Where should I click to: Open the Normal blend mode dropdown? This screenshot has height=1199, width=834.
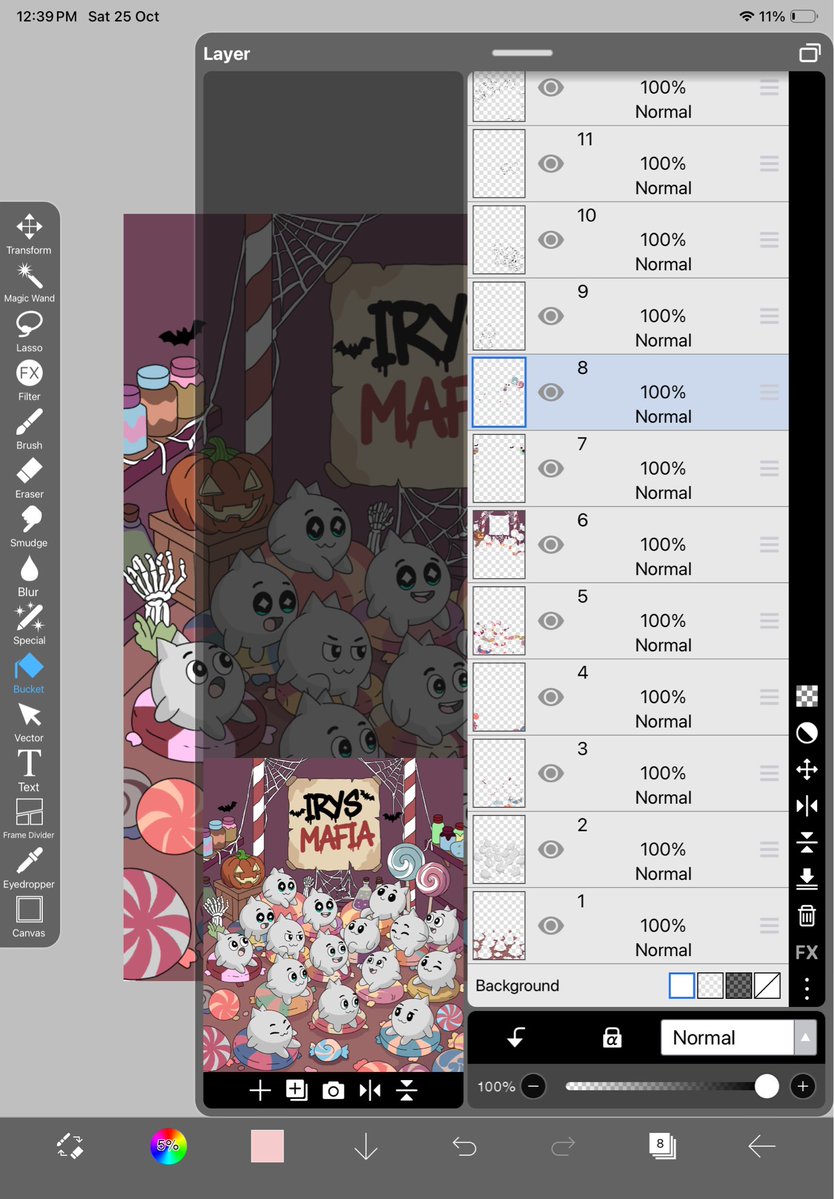point(728,1038)
